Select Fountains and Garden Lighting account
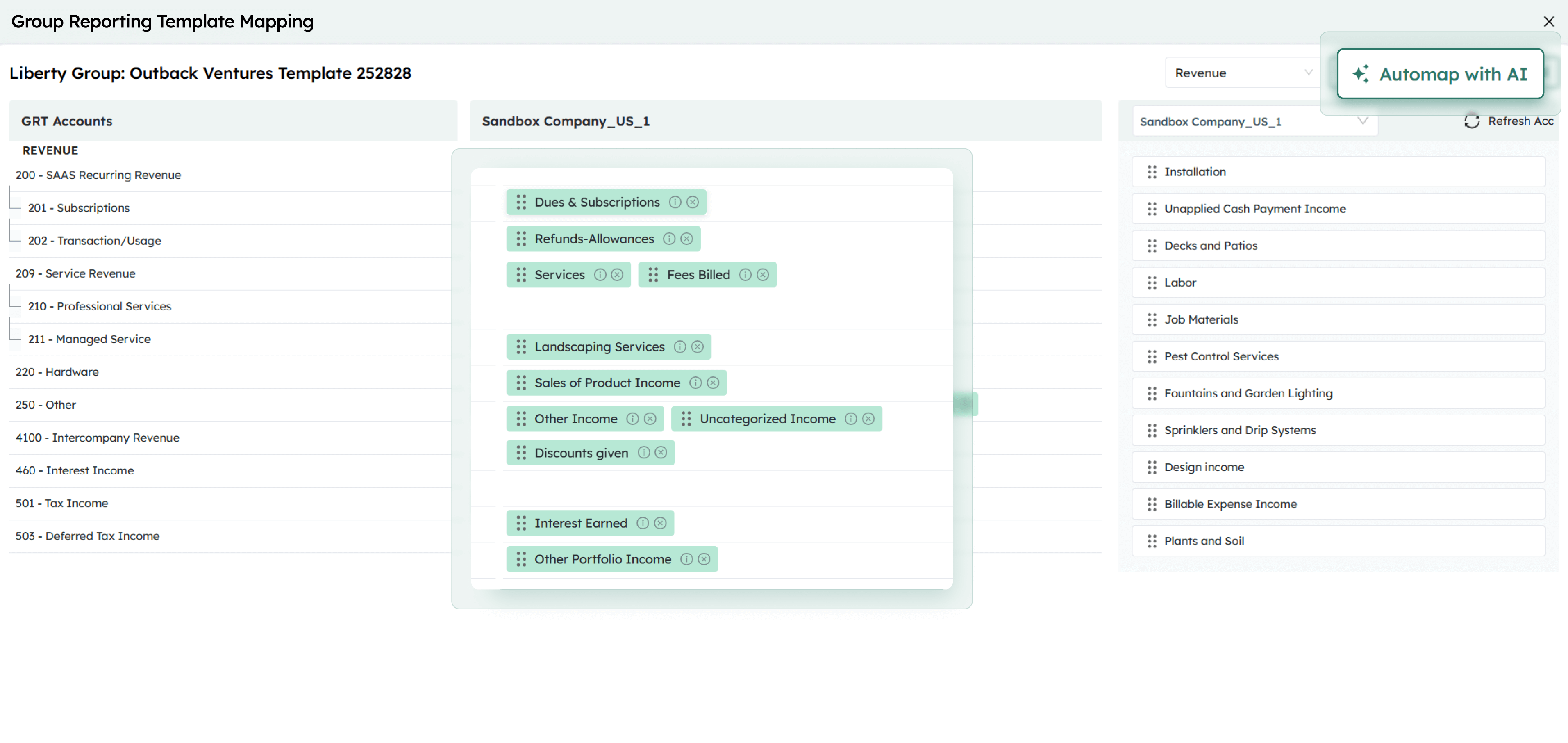 pos(1338,393)
